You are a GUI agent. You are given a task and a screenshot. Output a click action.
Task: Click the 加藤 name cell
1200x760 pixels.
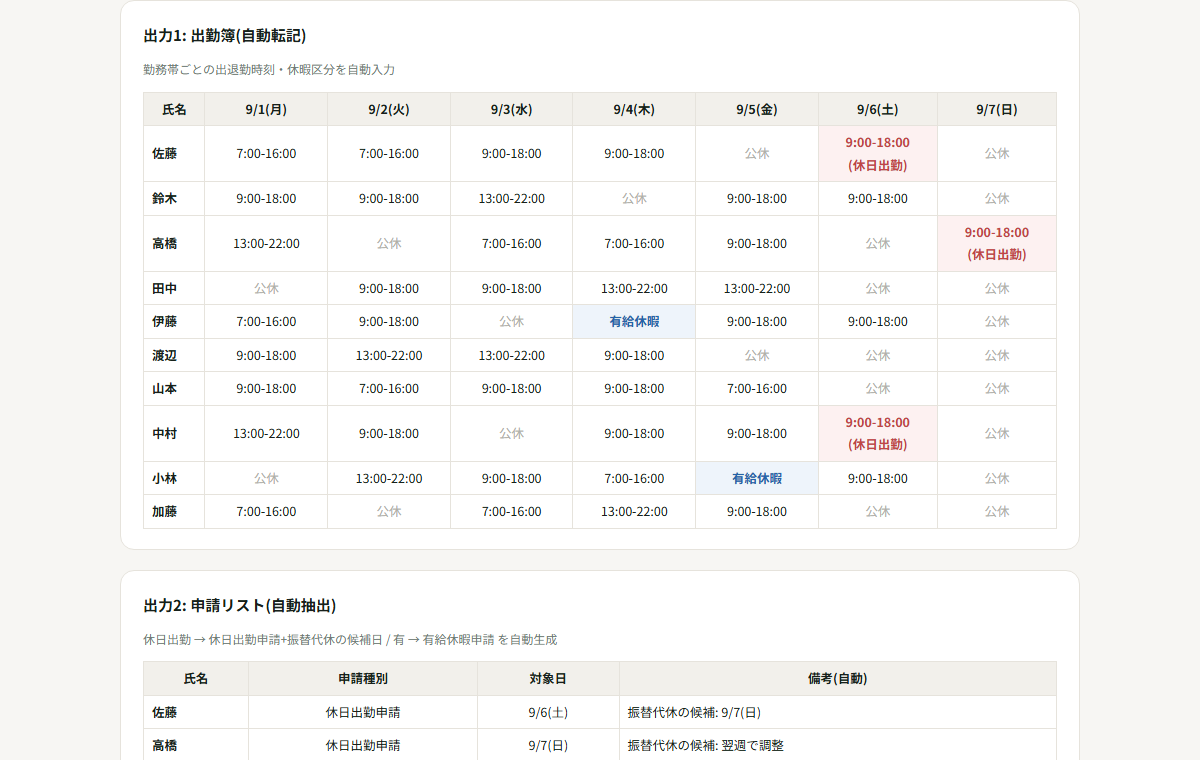(x=174, y=512)
